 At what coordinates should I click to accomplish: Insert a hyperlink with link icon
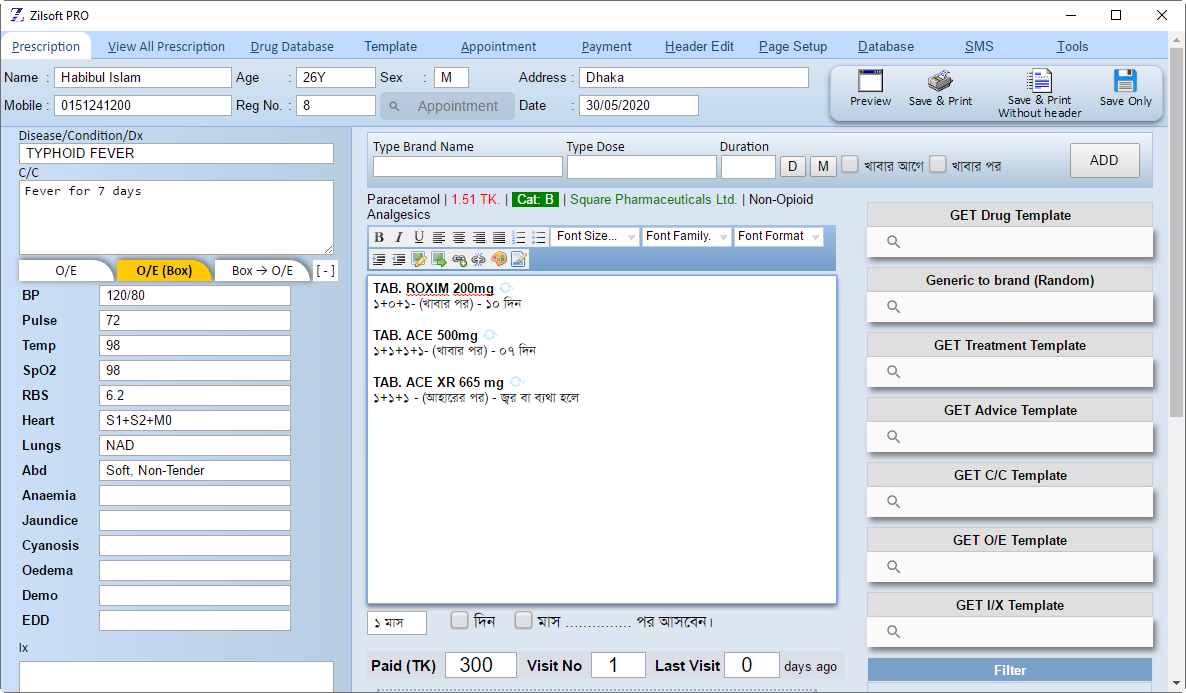[x=458, y=259]
